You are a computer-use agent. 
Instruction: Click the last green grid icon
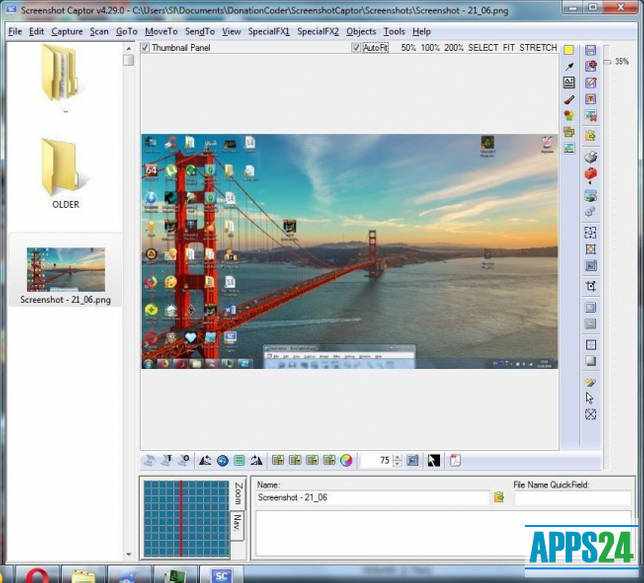click(329, 461)
